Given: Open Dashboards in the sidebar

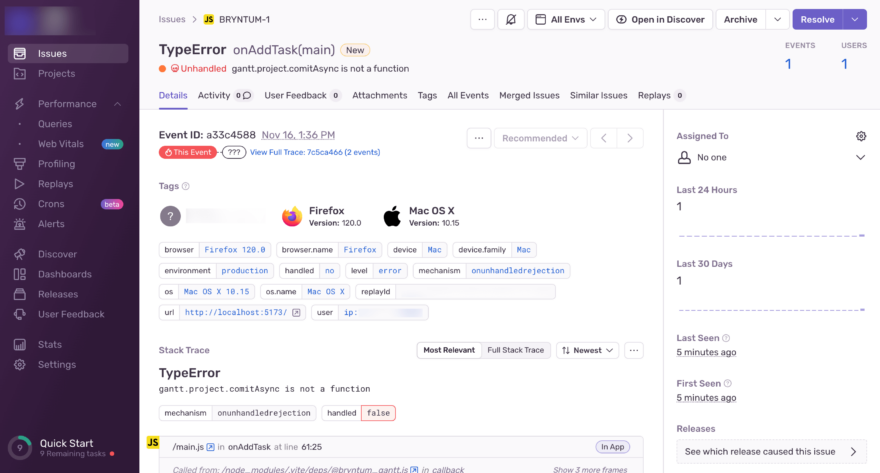Looking at the screenshot, I should click(x=64, y=274).
